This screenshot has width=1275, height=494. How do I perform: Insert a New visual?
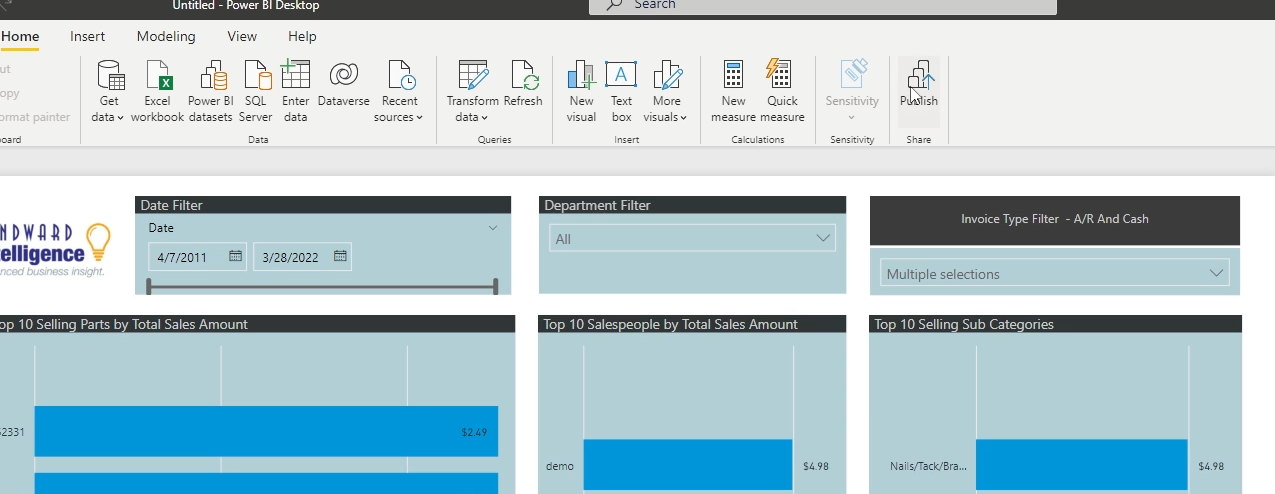(581, 91)
